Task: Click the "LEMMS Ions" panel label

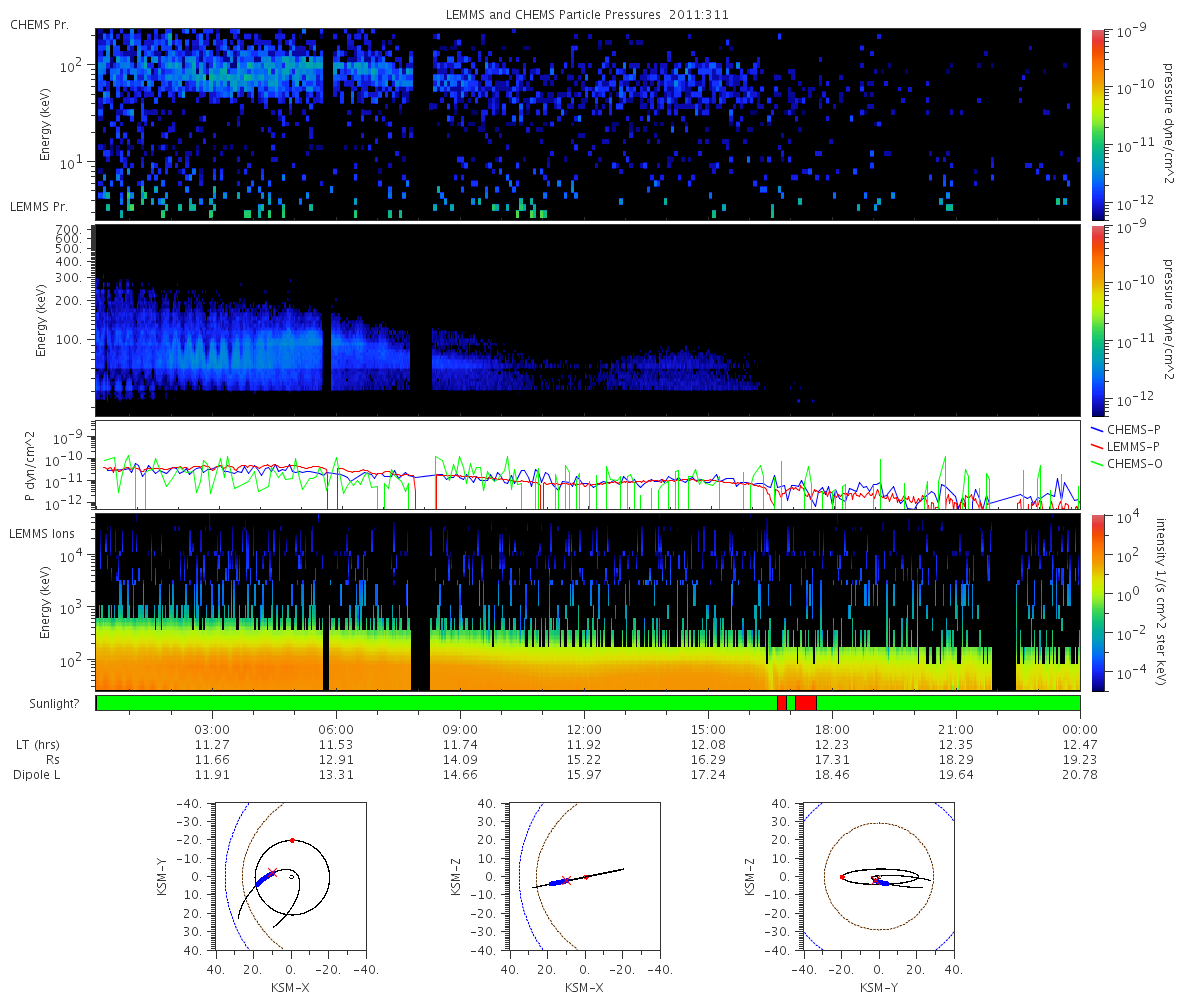Action: (x=42, y=535)
